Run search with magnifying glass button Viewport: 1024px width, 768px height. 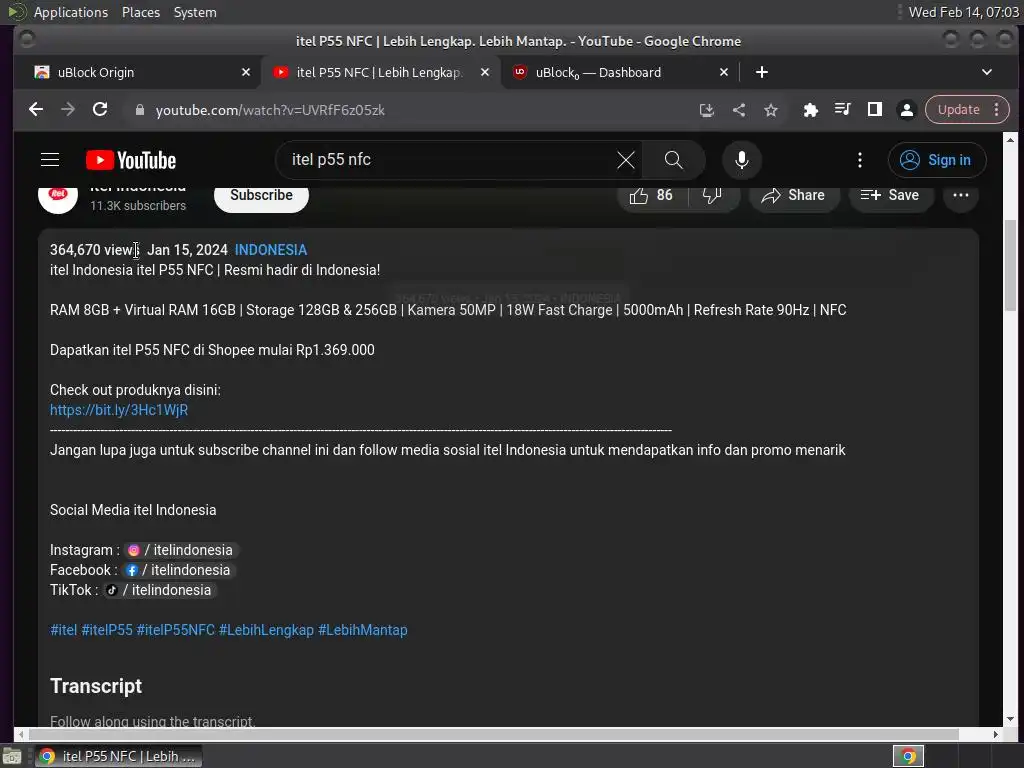point(673,160)
